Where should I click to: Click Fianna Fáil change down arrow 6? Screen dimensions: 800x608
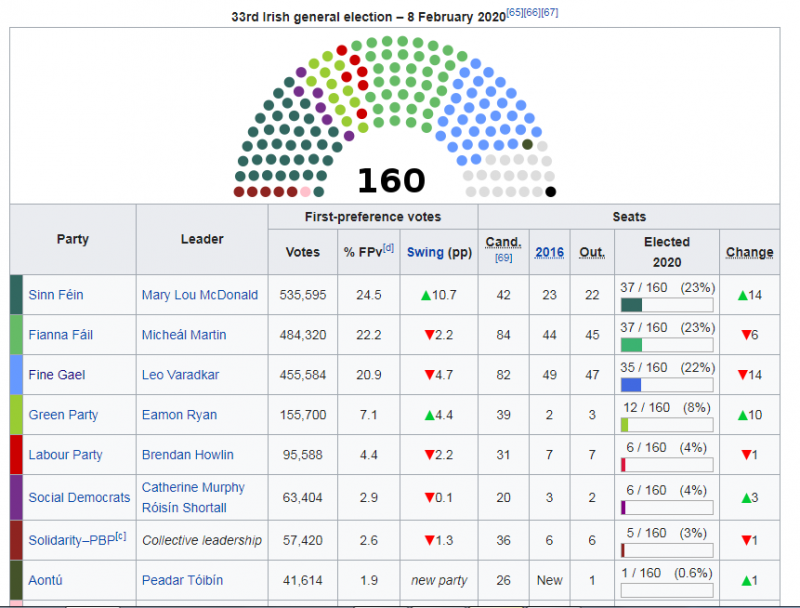click(746, 335)
